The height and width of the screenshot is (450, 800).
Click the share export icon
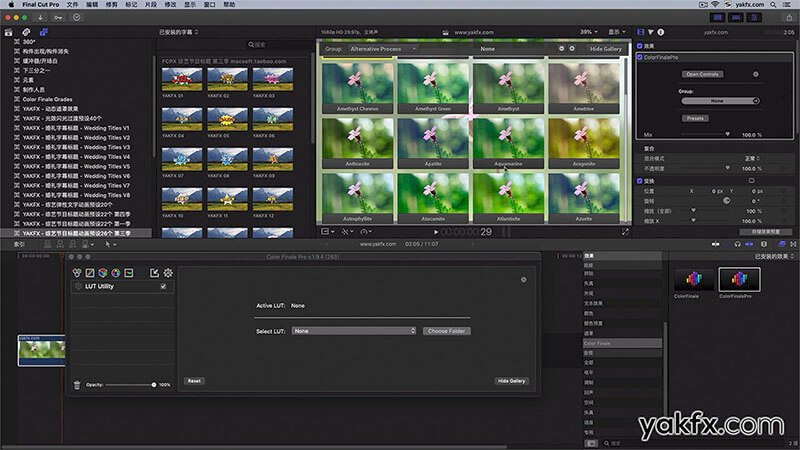pos(789,17)
